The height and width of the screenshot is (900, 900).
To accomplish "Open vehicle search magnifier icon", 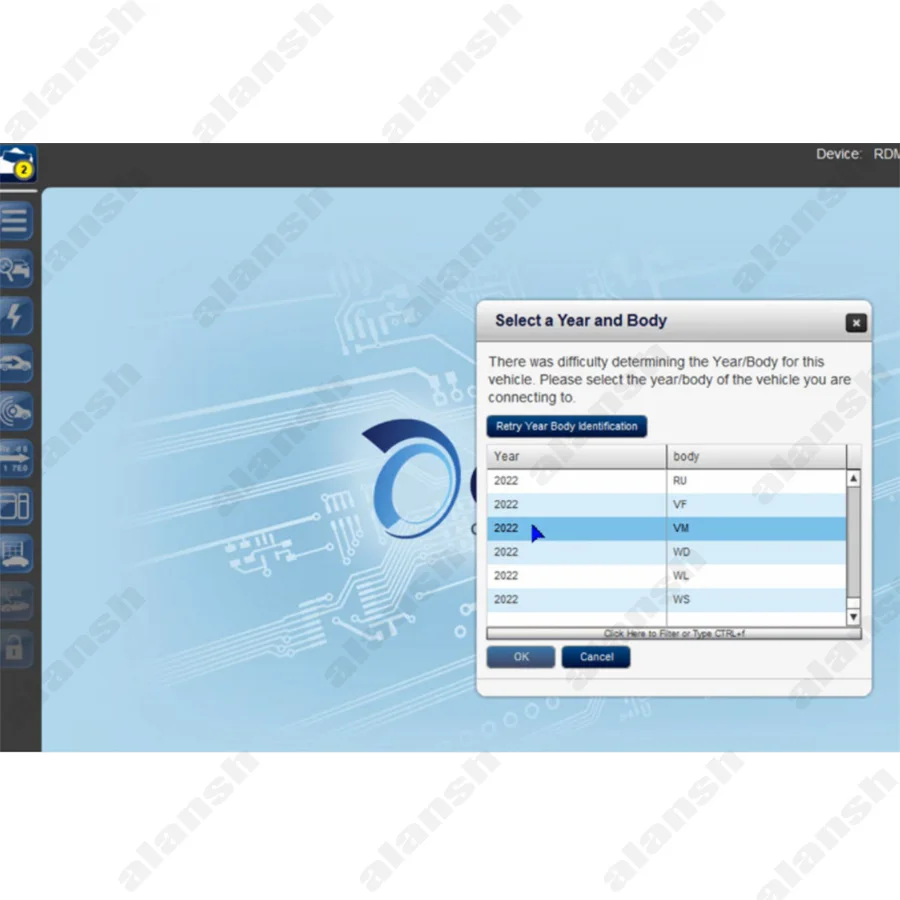I will (15, 269).
